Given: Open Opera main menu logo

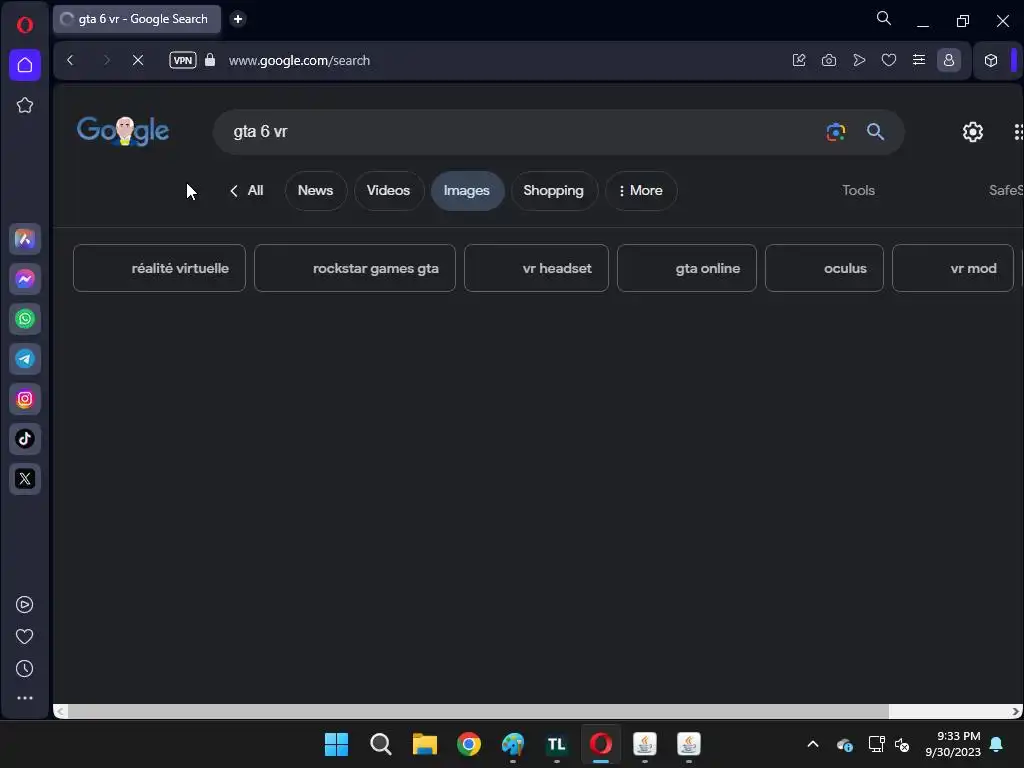Looking at the screenshot, I should (25, 25).
